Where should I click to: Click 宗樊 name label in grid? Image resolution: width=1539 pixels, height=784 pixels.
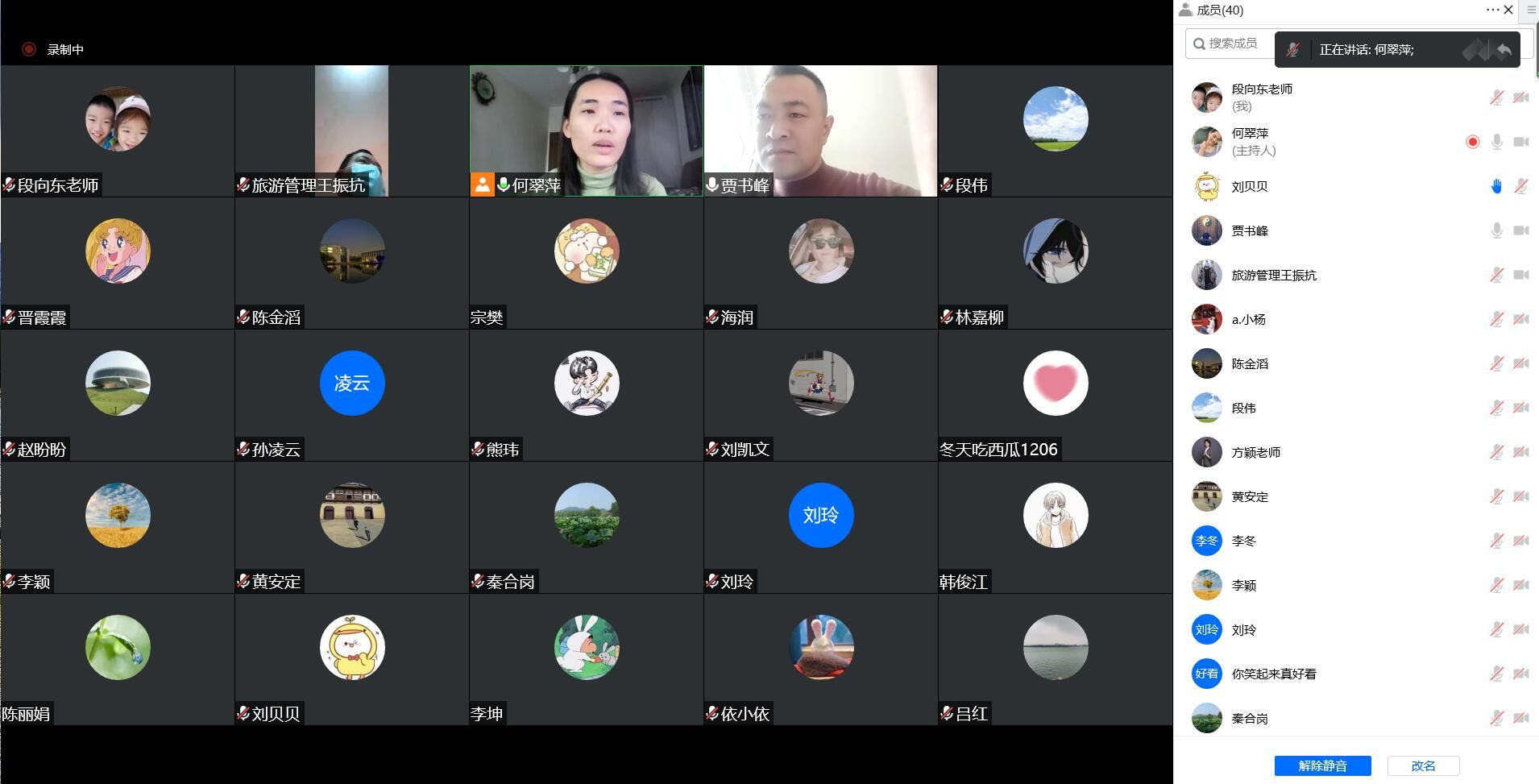[487, 317]
